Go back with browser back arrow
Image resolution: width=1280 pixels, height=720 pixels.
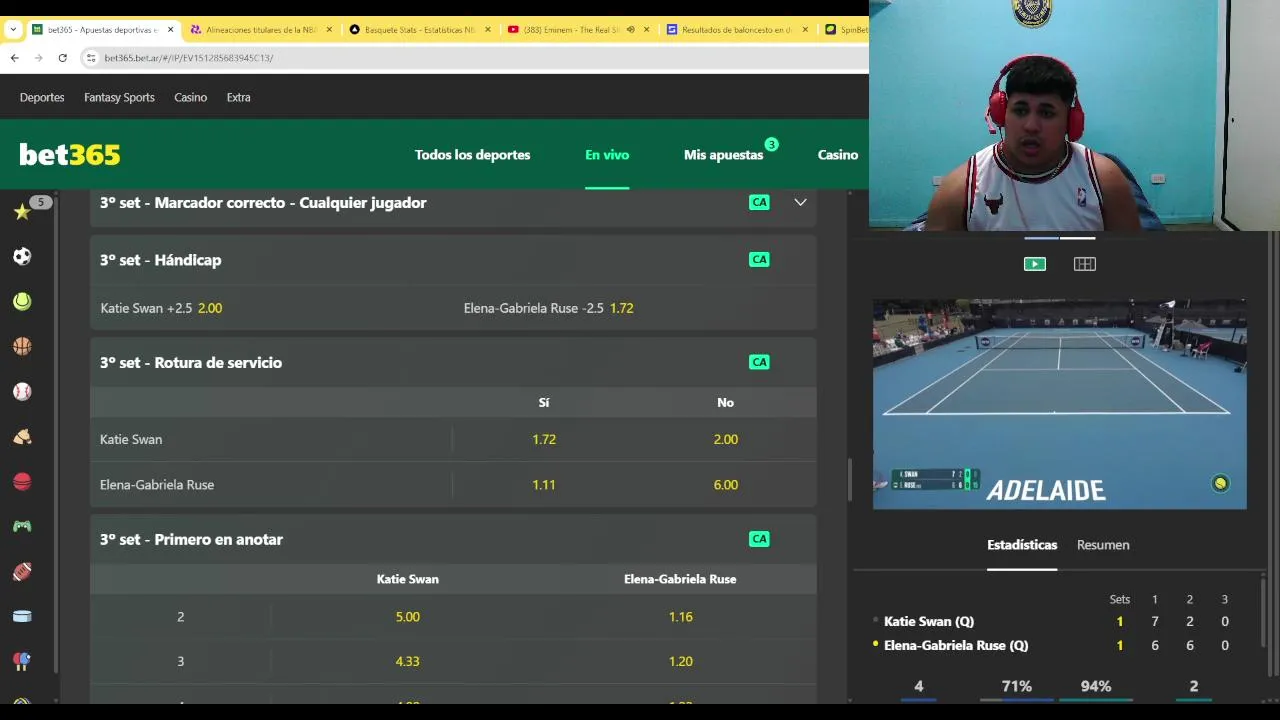click(x=14, y=58)
